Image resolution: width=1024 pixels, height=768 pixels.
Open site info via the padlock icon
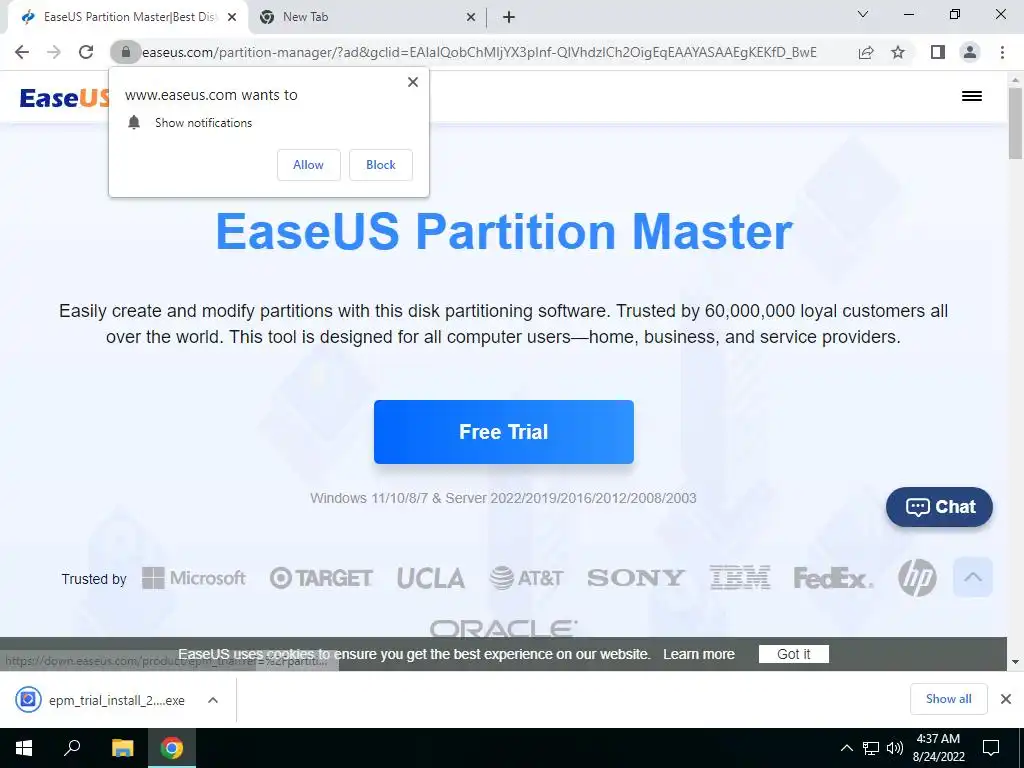tap(126, 52)
